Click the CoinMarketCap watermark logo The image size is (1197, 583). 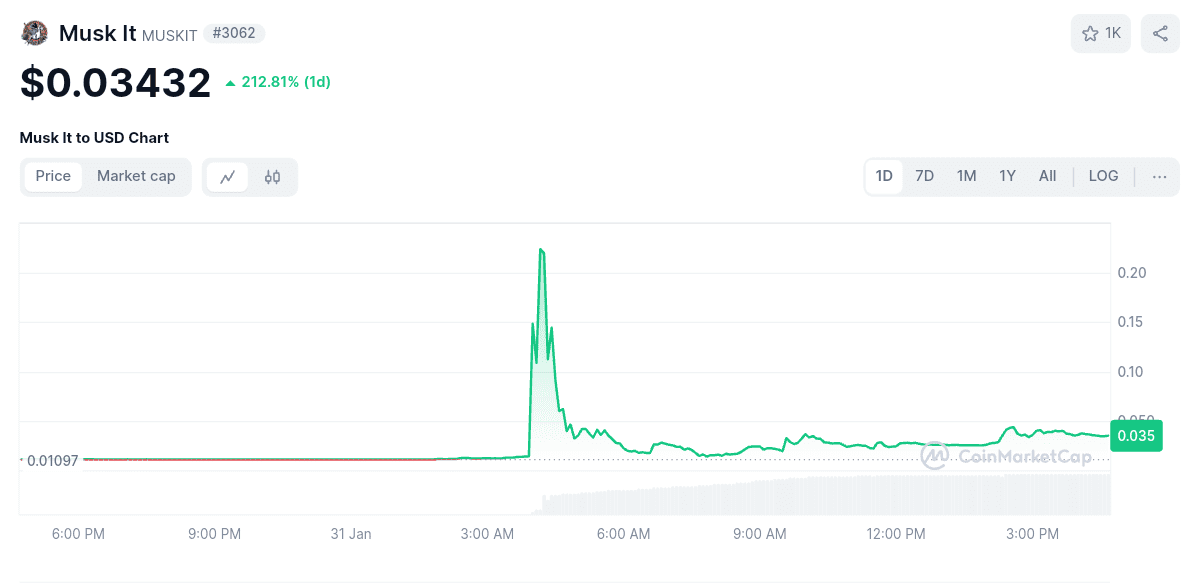click(934, 455)
